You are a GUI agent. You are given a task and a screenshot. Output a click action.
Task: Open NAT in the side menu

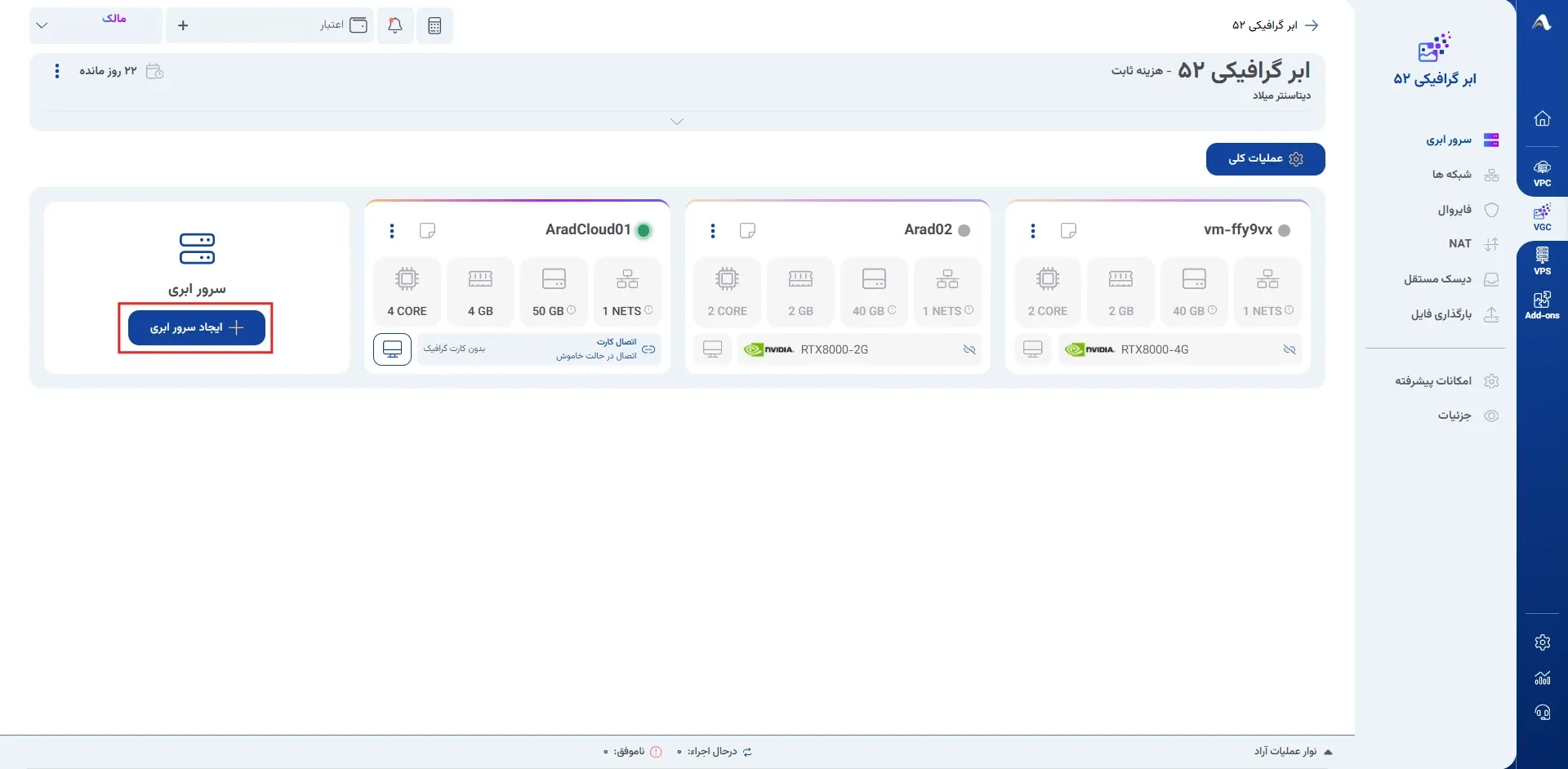[1473, 244]
